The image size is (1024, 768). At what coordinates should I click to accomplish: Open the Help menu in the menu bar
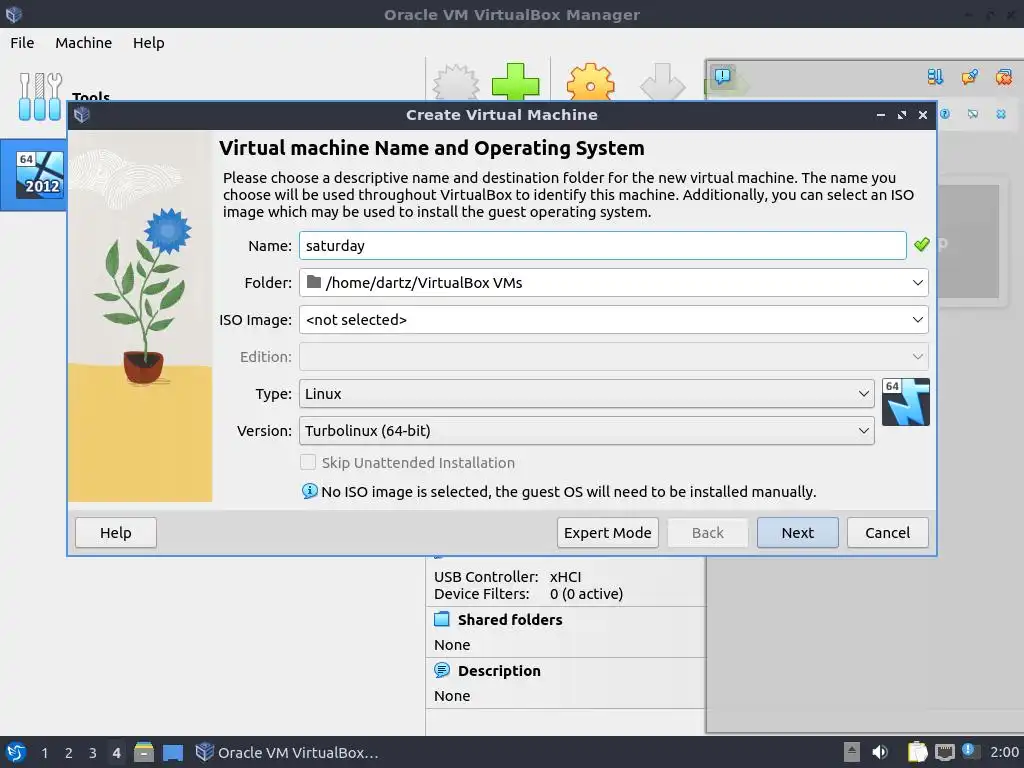tap(149, 43)
